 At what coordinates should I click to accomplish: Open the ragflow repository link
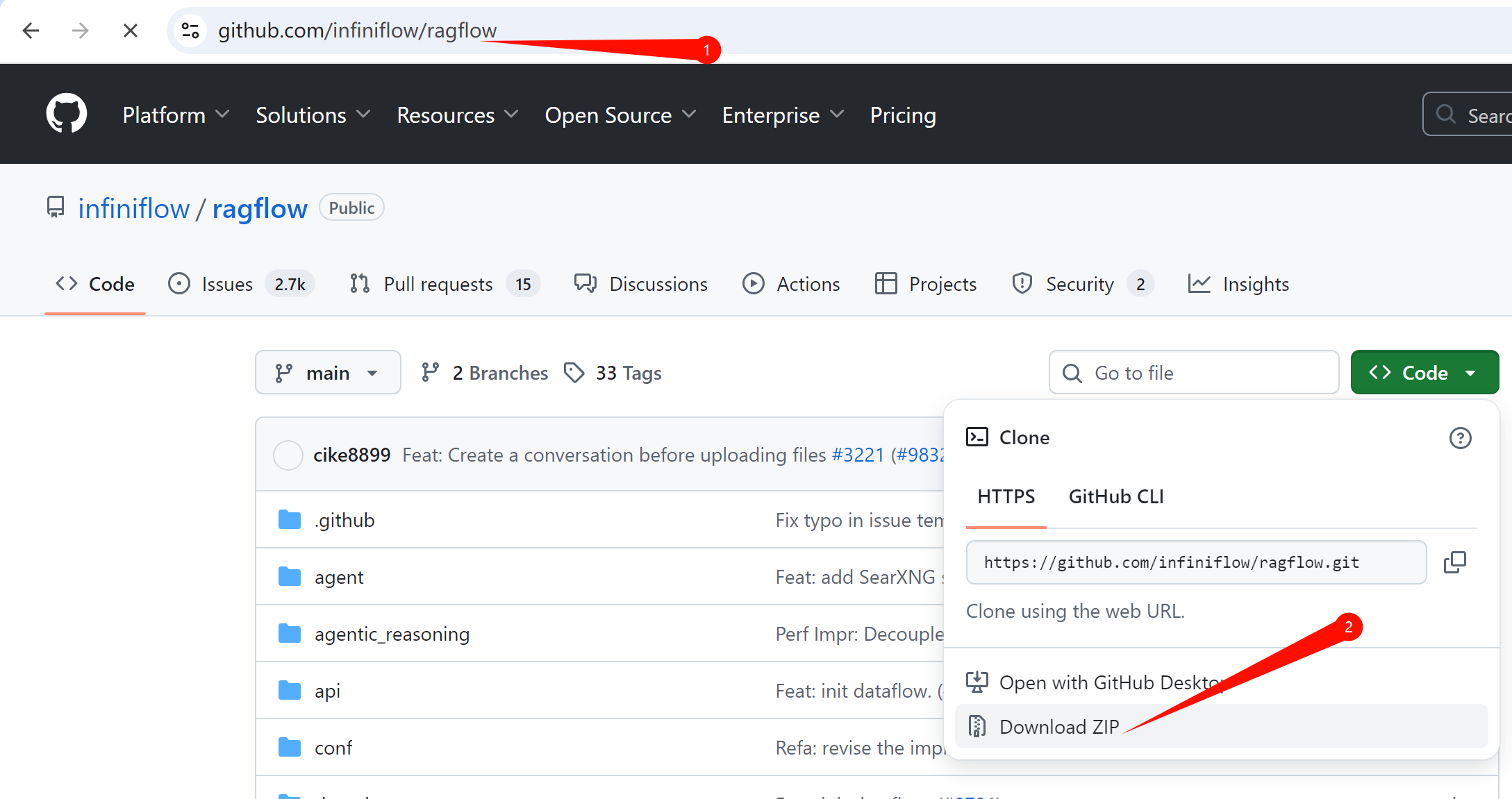pyautogui.click(x=260, y=208)
